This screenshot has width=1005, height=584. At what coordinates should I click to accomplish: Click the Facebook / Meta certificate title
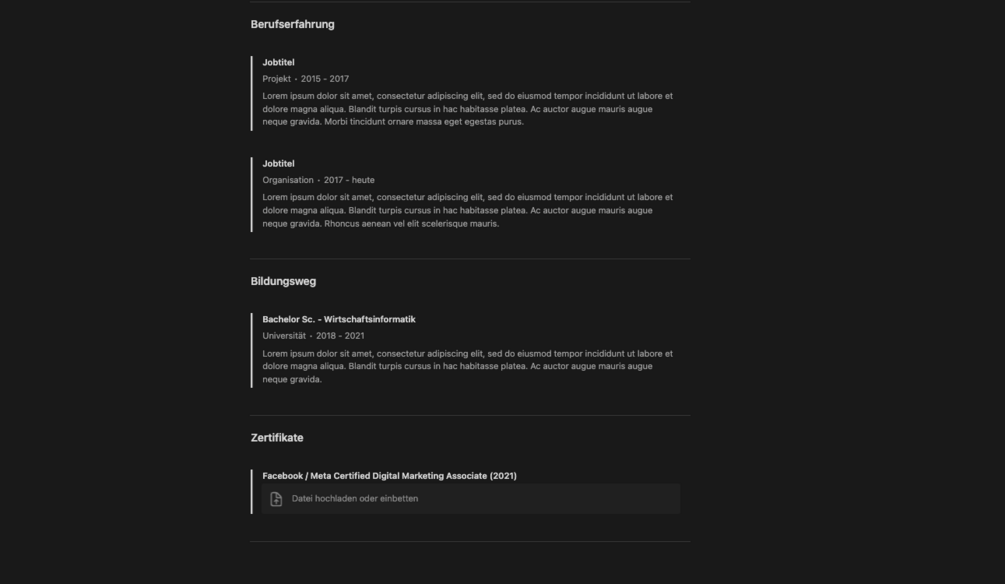click(x=389, y=476)
